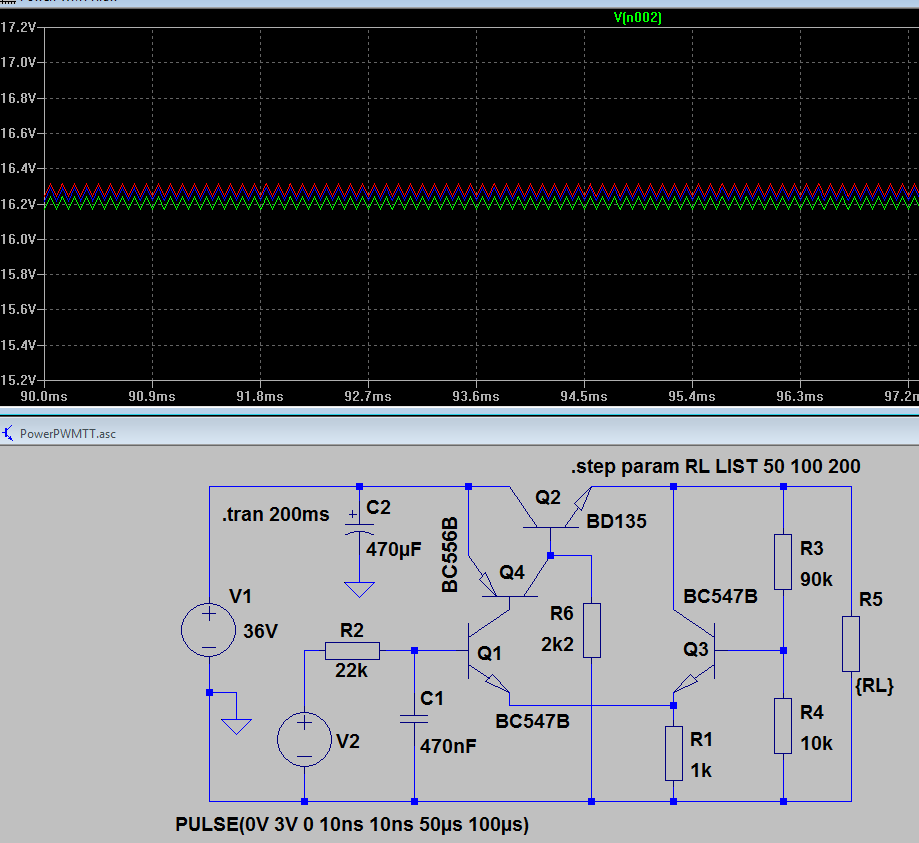Click the BC556B model label

click(x=450, y=555)
